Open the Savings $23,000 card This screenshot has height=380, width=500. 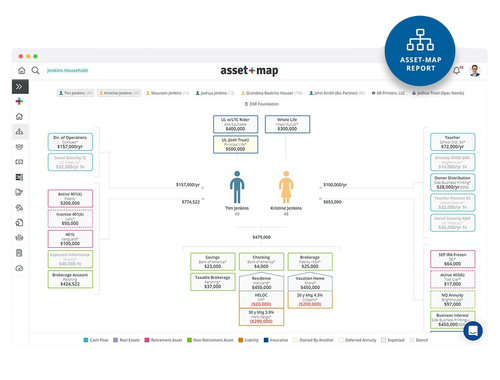[213, 262]
